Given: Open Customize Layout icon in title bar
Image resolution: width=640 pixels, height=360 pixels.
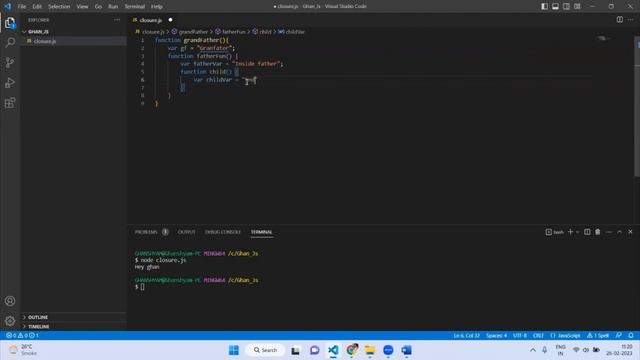Looking at the screenshot, I should pyautogui.click(x=577, y=7).
